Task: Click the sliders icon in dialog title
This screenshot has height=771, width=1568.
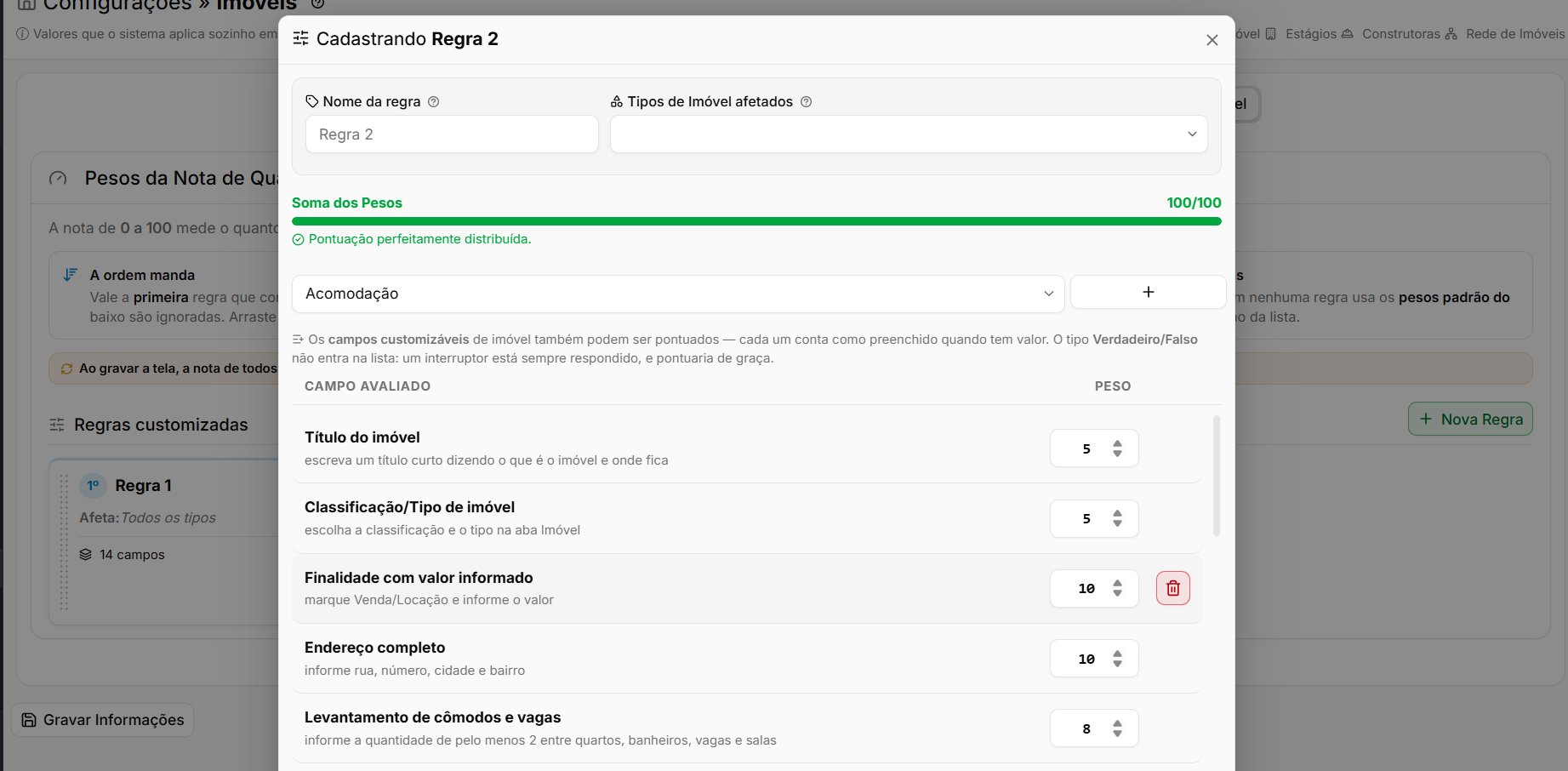Action: click(x=300, y=38)
